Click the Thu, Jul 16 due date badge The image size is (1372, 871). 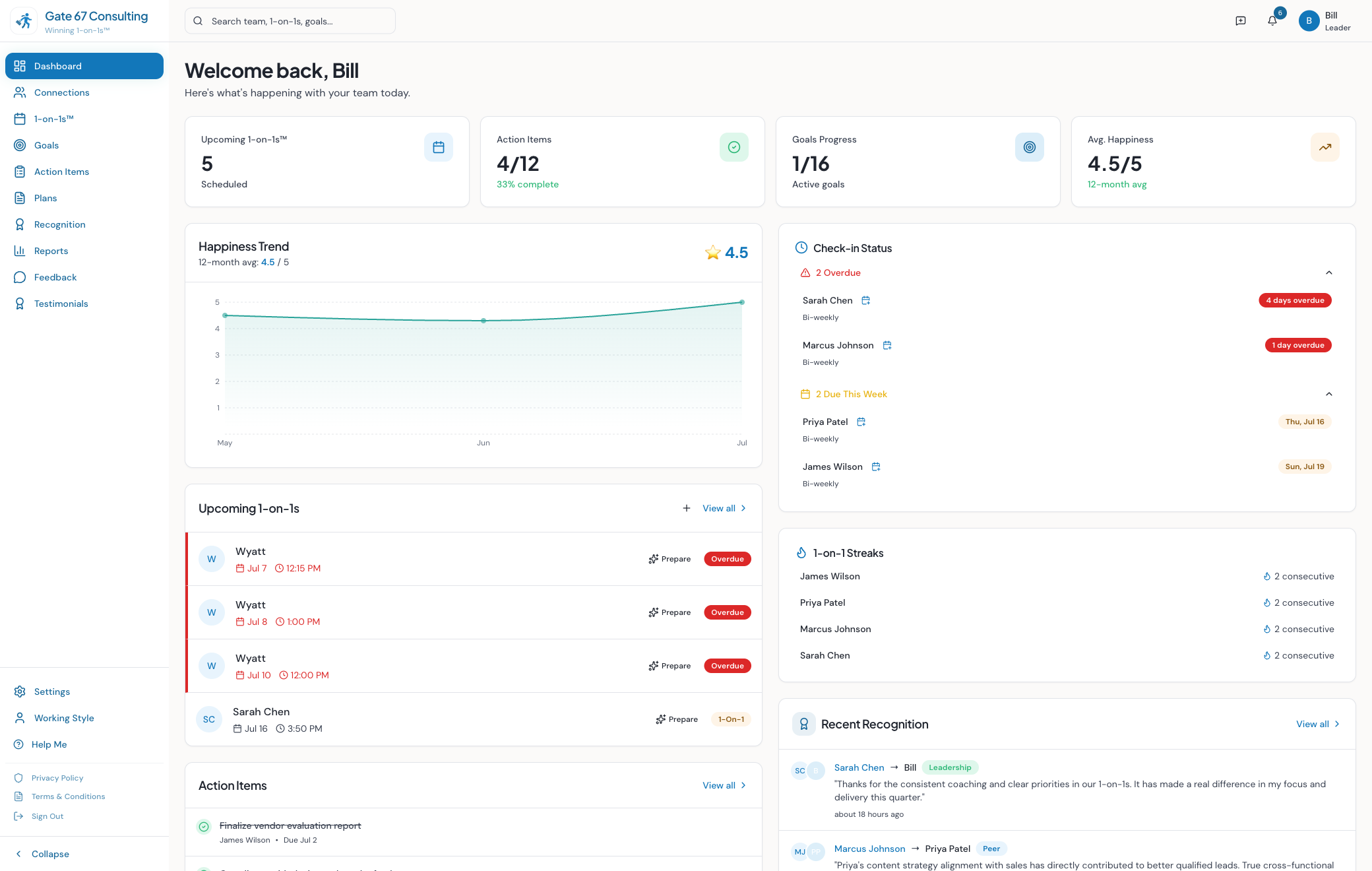(x=1305, y=422)
